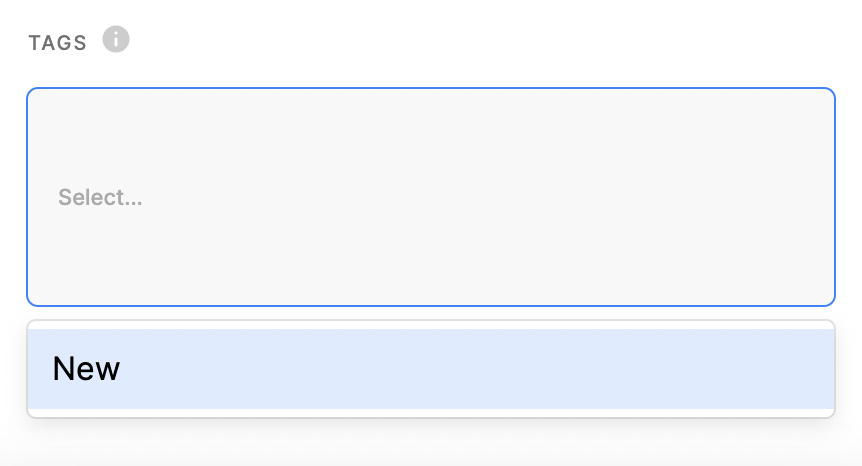Click inside the blue-outlined Tags box
Viewport: 862px width, 466px height.
click(x=430, y=197)
